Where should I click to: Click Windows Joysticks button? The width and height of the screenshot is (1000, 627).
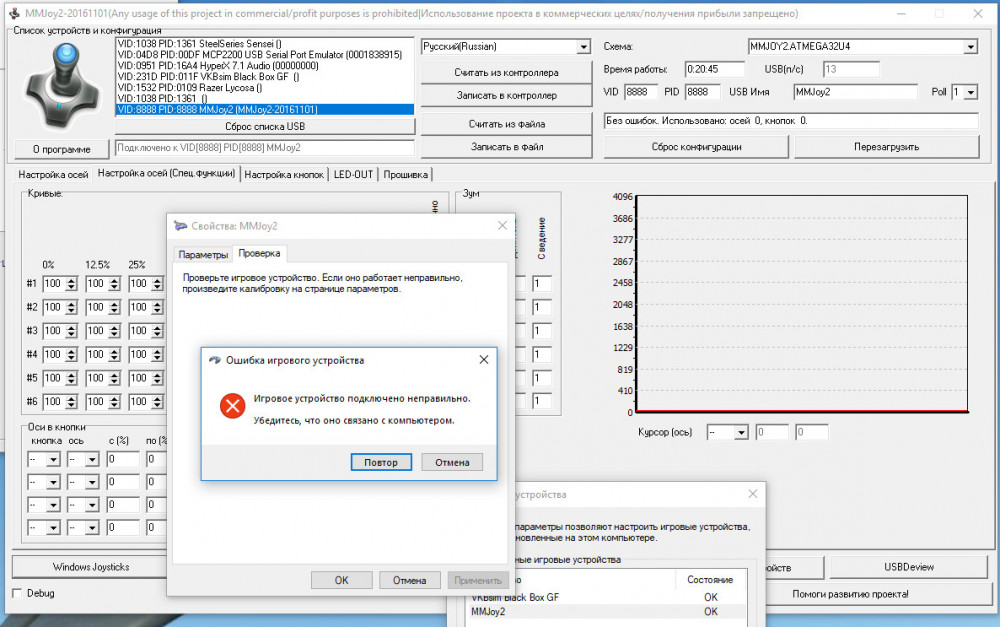pos(91,566)
